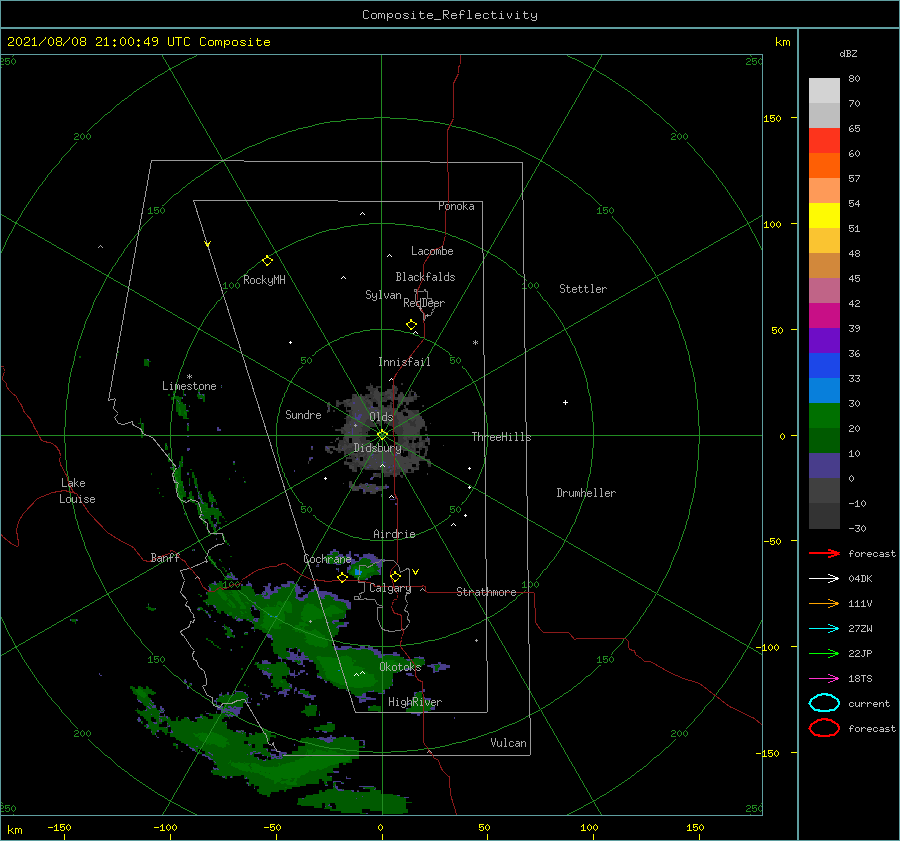The width and height of the screenshot is (900, 841).
Task: Click the yellow diamond marker below RedDeer
Action: pyautogui.click(x=411, y=325)
